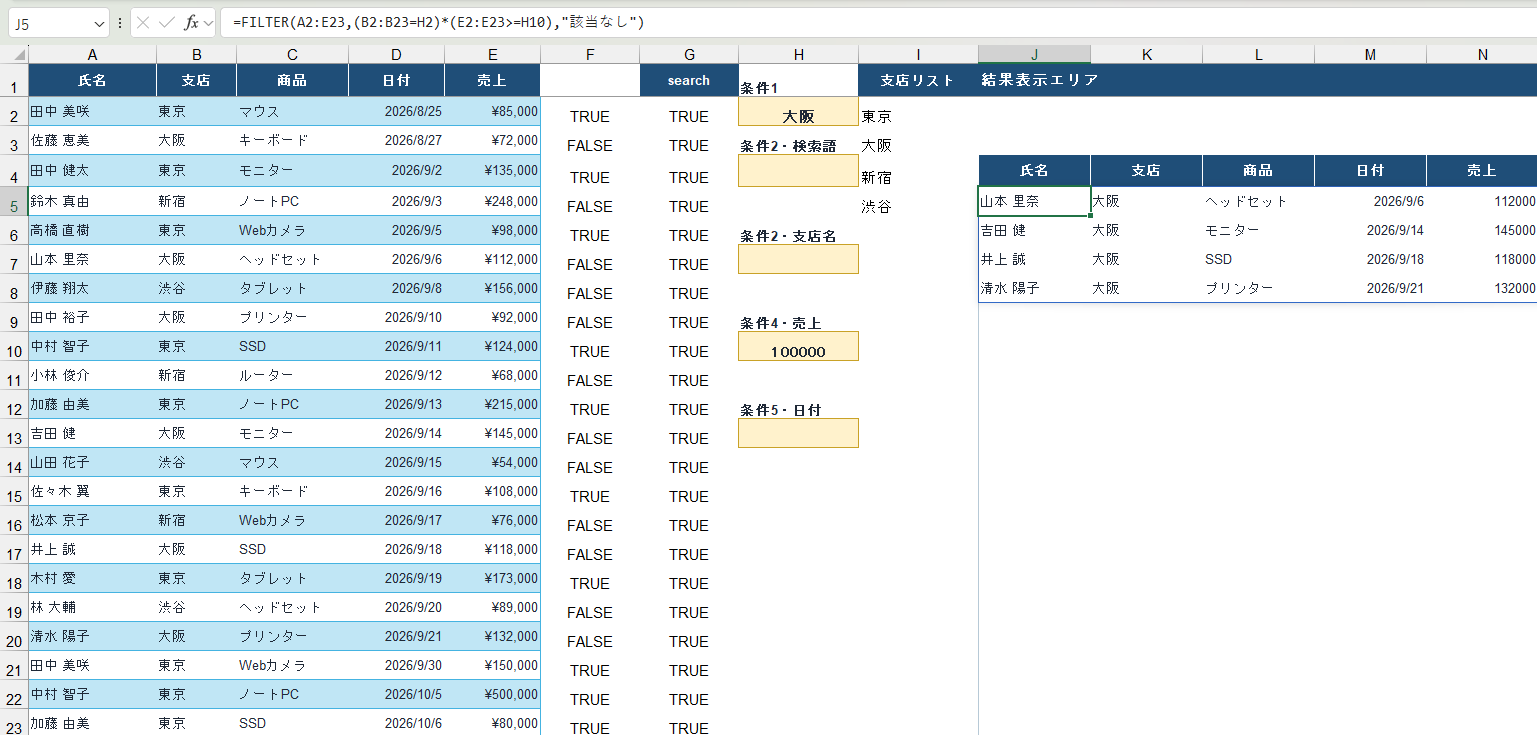Image resolution: width=1537 pixels, height=735 pixels.
Task: Click the sales value ¥500,000
Action: tap(492, 694)
